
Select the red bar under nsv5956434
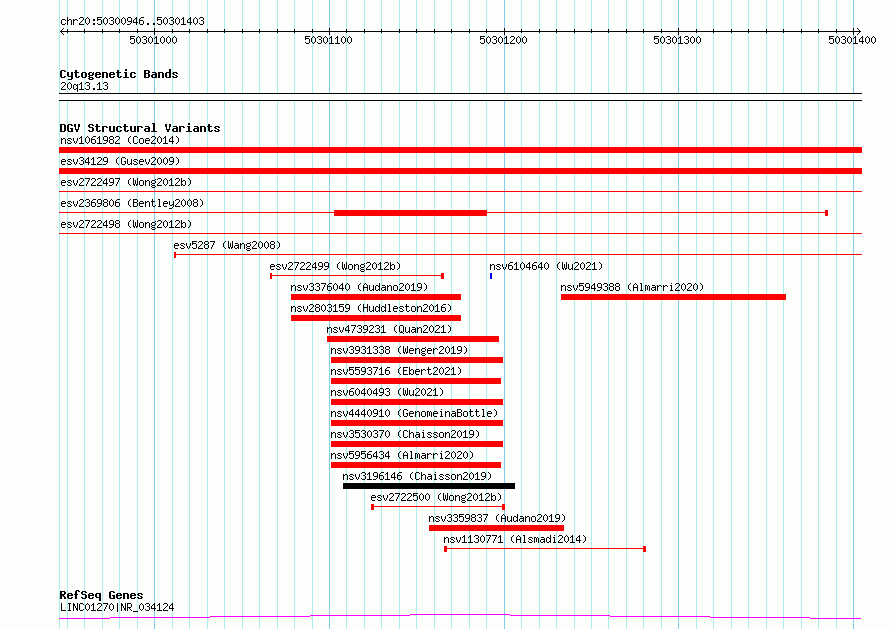(416, 465)
